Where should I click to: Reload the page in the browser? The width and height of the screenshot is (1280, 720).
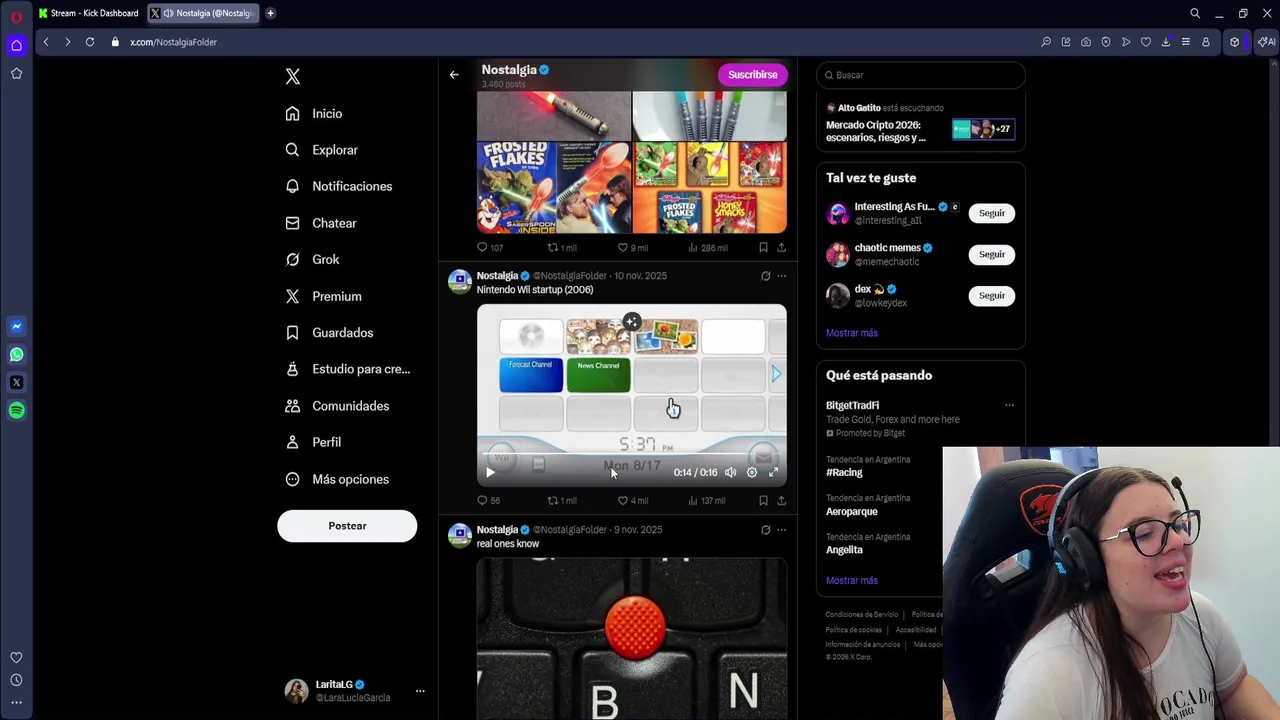tap(90, 42)
